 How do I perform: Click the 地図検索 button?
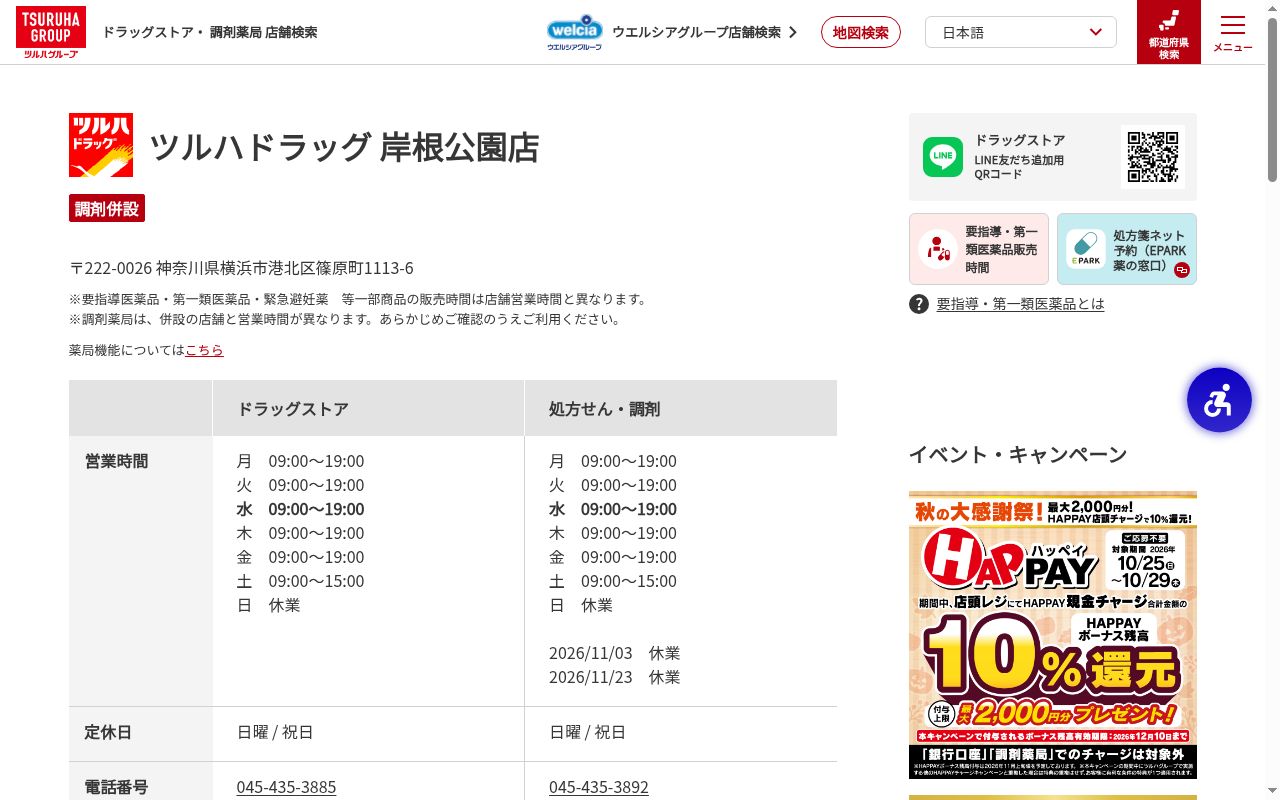point(861,32)
